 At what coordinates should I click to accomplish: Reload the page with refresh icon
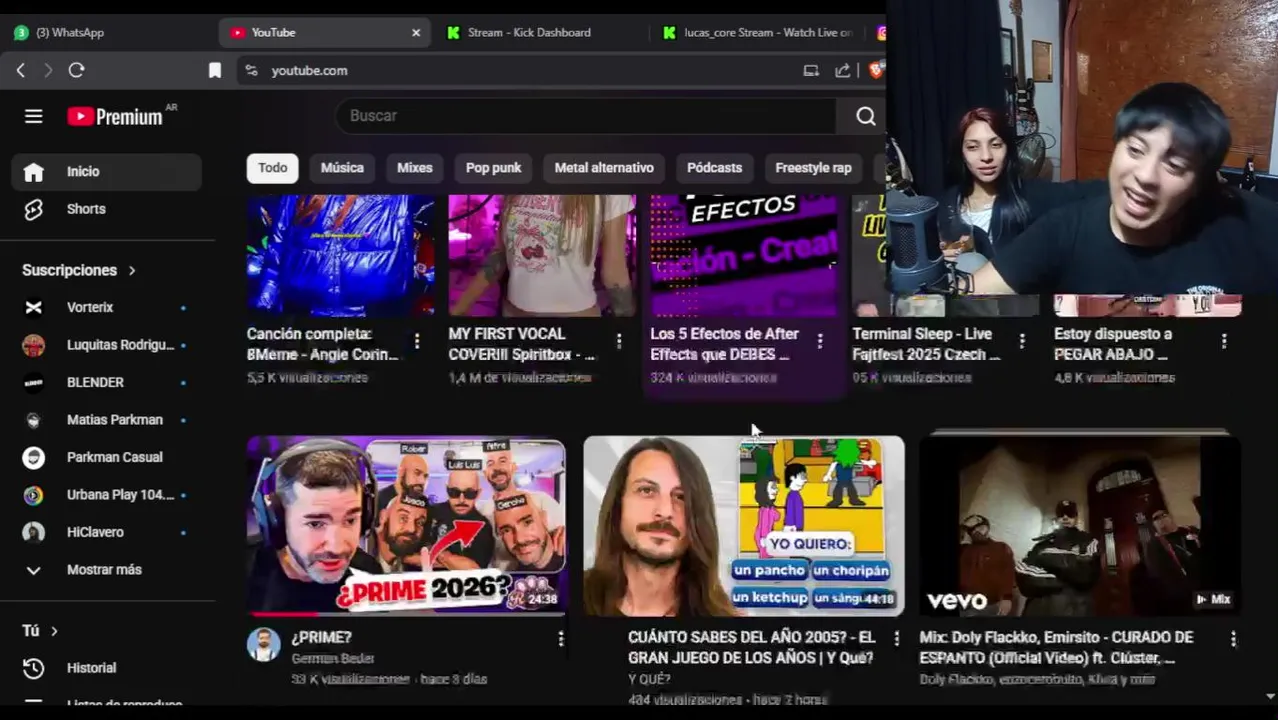[76, 70]
